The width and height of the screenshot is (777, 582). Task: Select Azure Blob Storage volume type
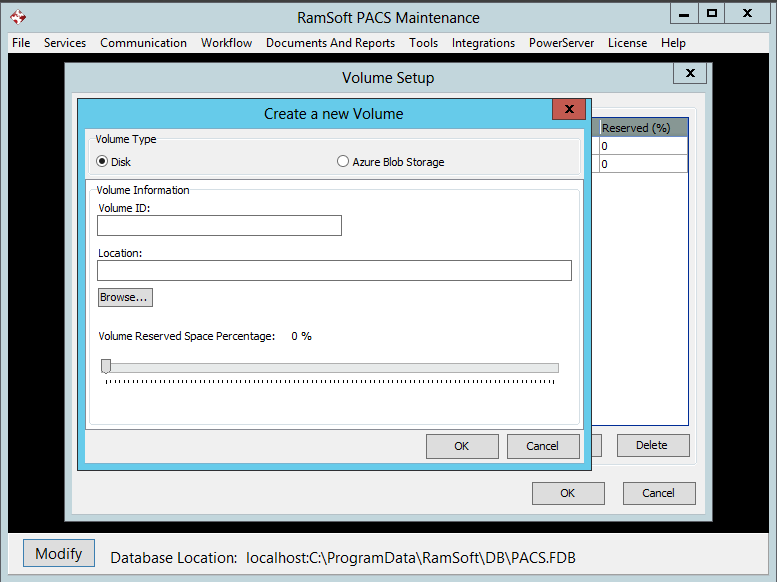coord(343,162)
